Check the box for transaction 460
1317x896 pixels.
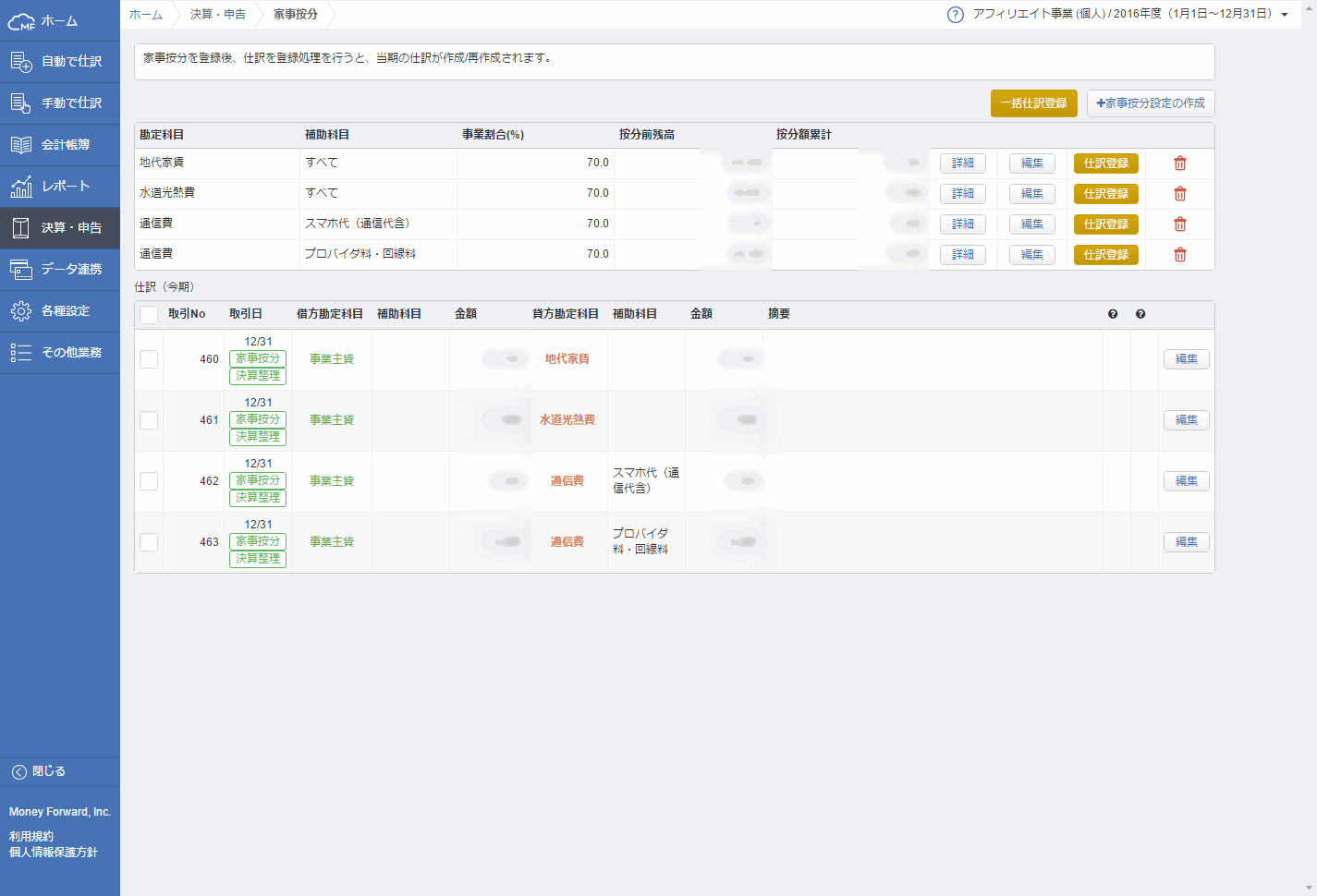point(149,359)
